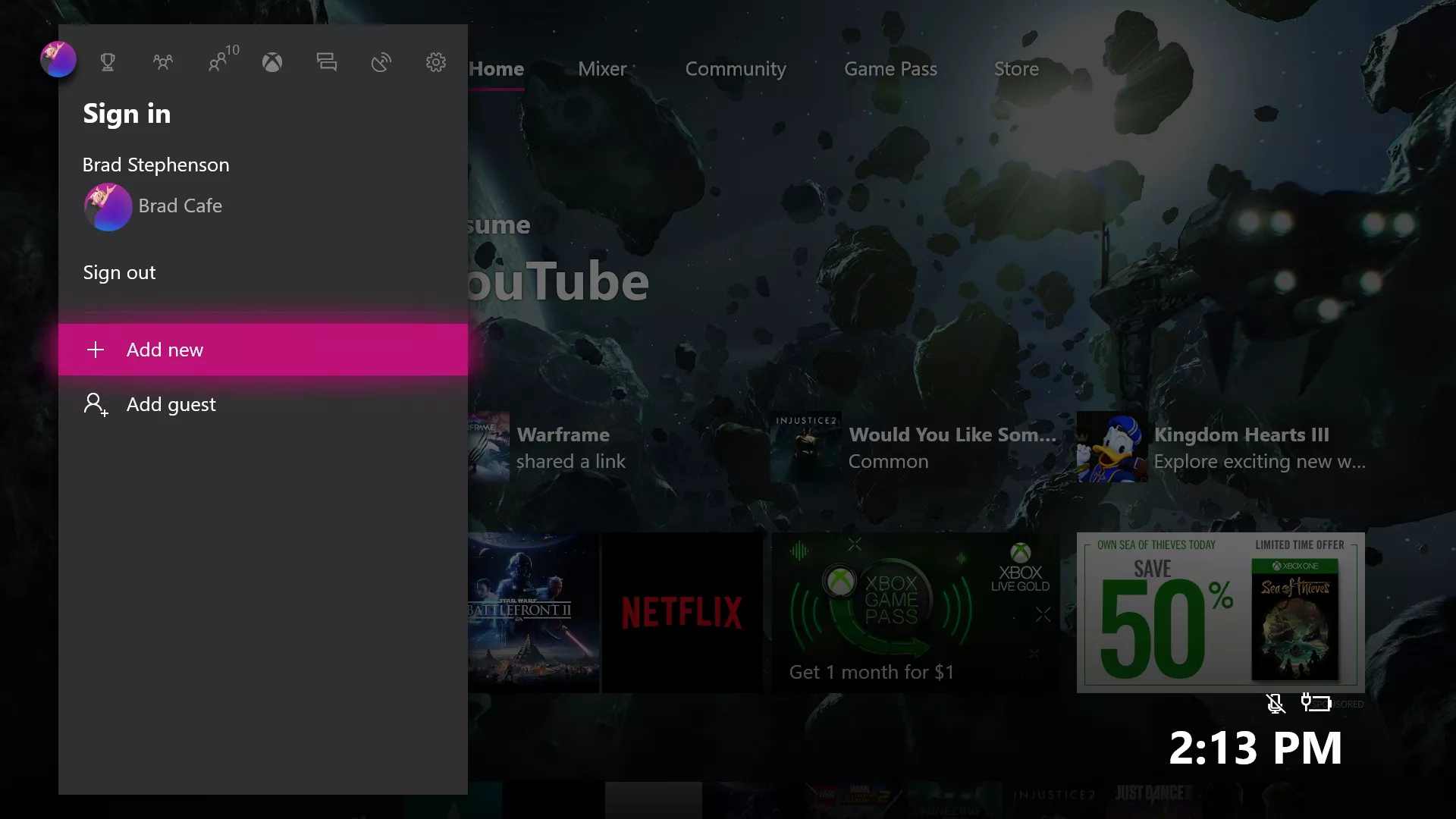Select the Brad Cafe profile

click(x=153, y=206)
